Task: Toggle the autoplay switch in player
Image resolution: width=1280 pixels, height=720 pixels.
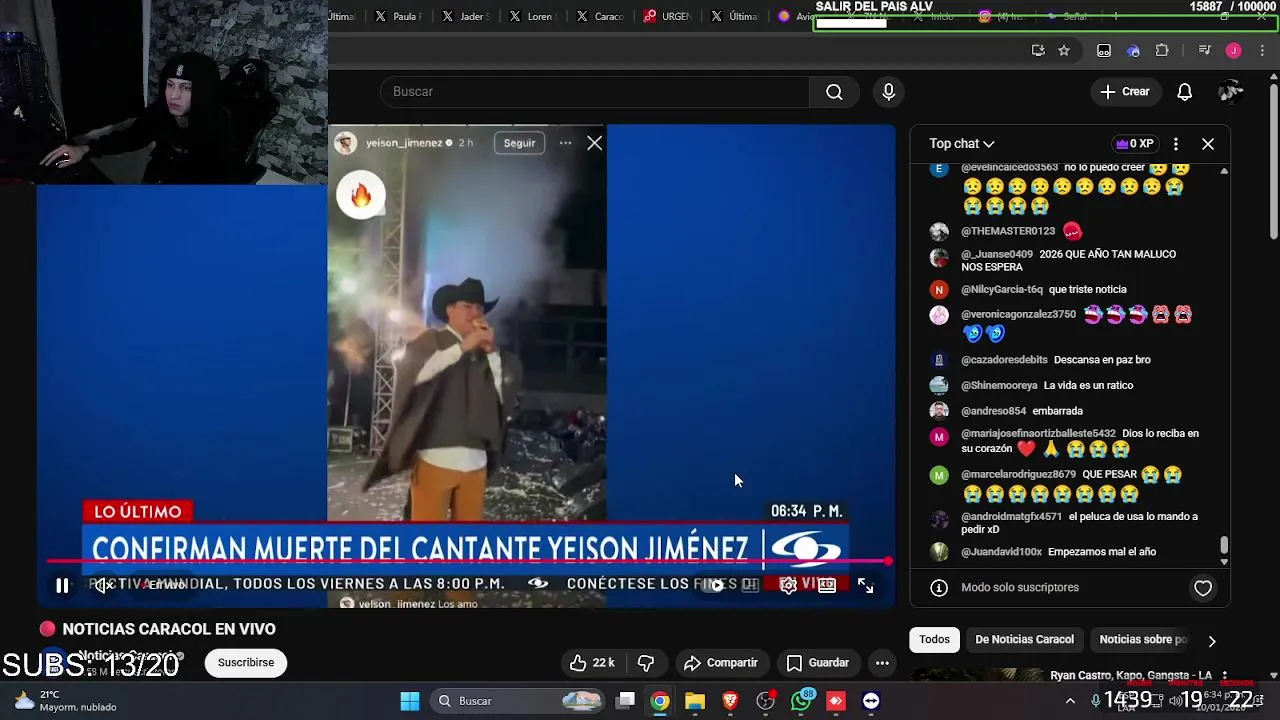Action: (x=713, y=586)
